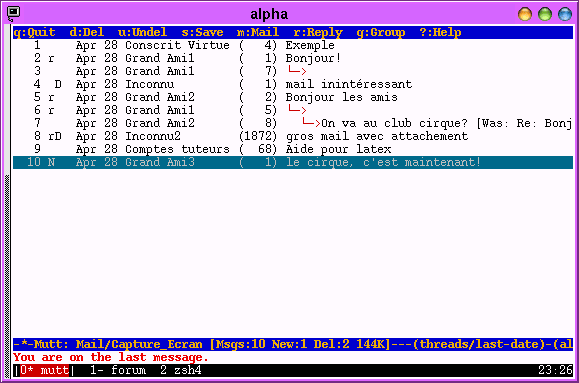579x383 pixels.
Task: Click the r:Reply shortcut label
Action: [x=318, y=33]
